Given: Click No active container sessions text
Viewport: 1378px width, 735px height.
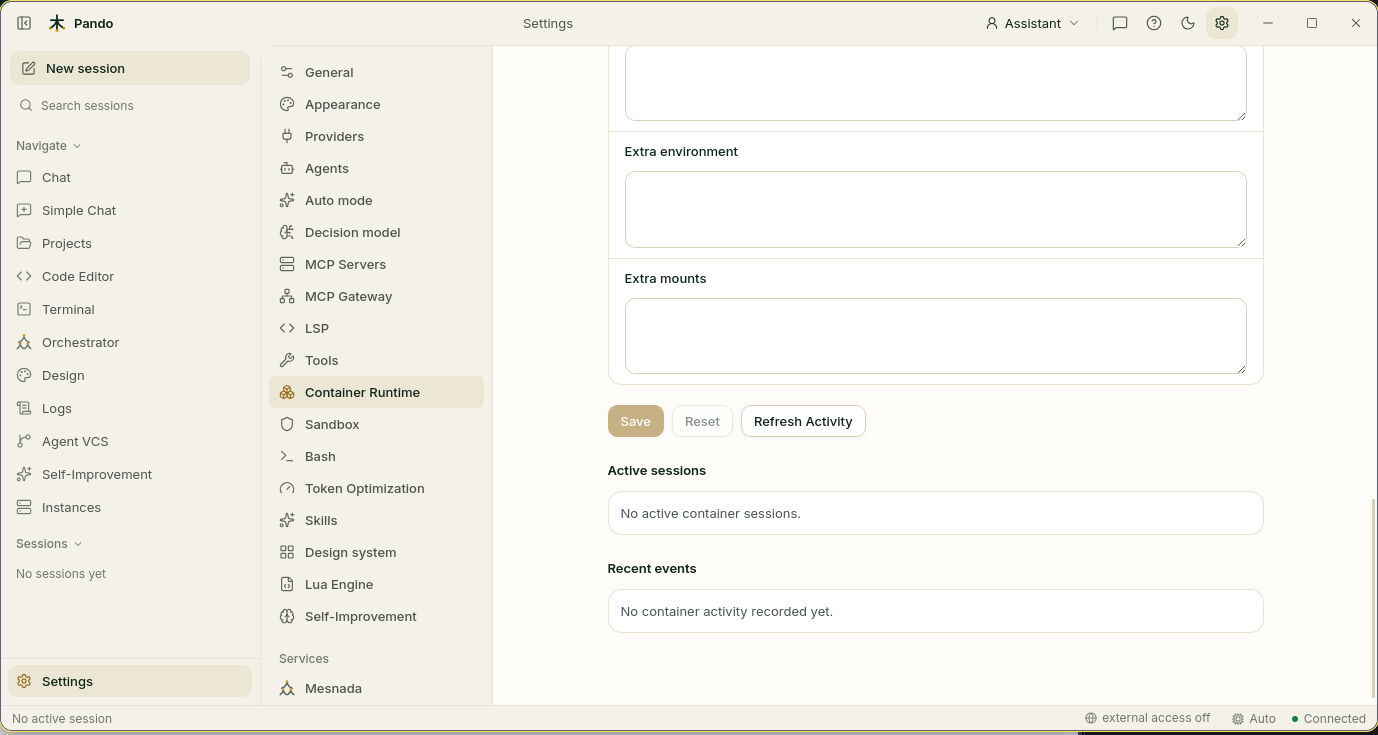Looking at the screenshot, I should pos(710,513).
